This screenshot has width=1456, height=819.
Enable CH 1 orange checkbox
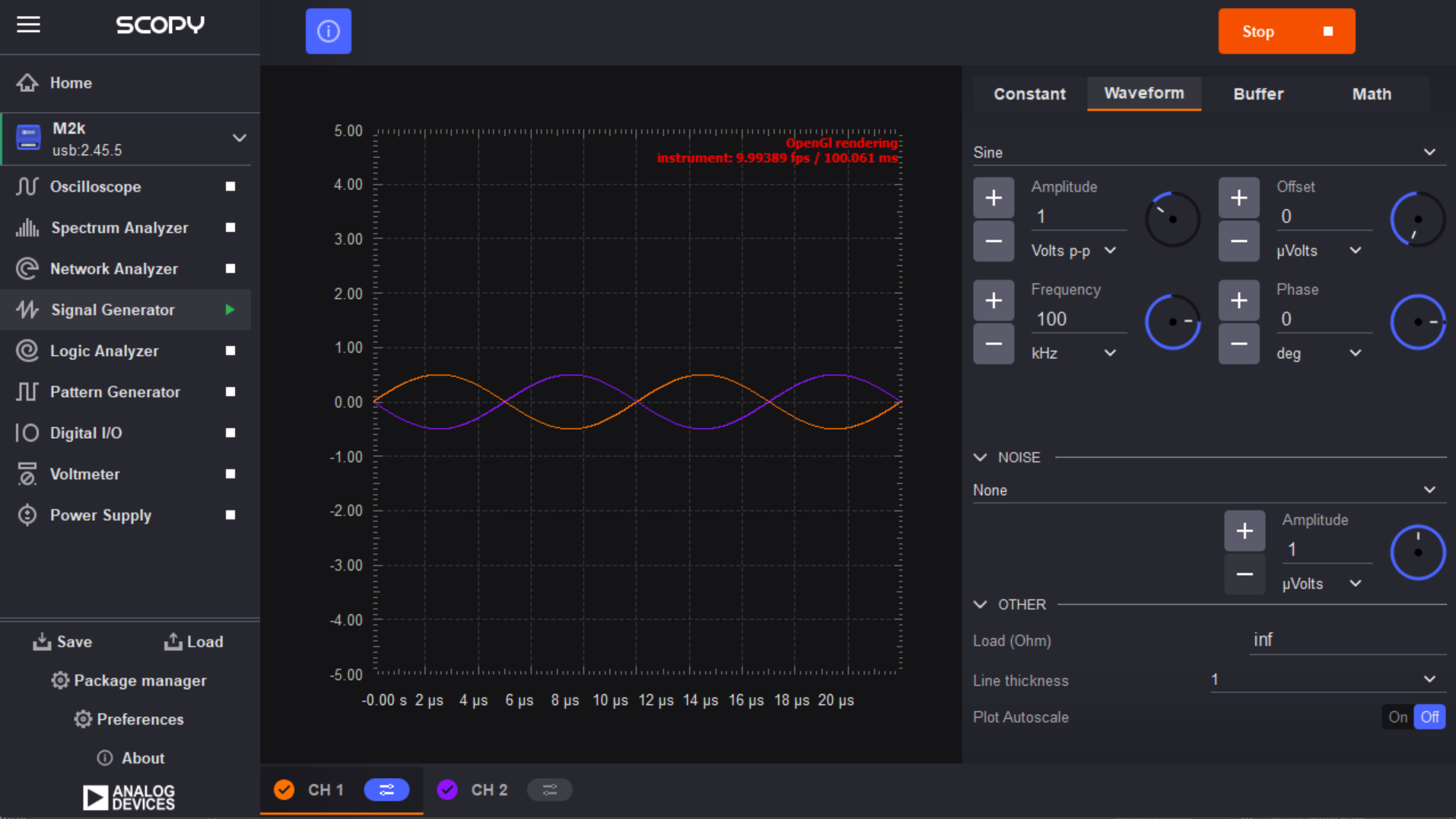pyautogui.click(x=285, y=790)
